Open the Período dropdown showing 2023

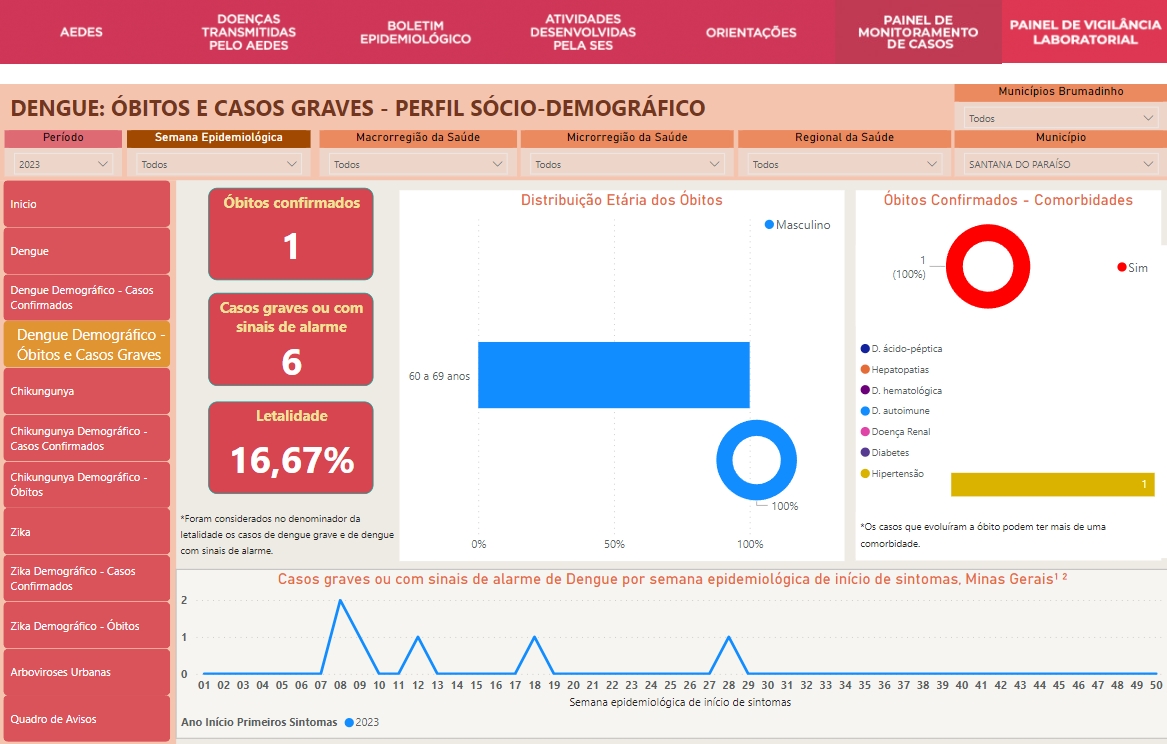(63, 164)
